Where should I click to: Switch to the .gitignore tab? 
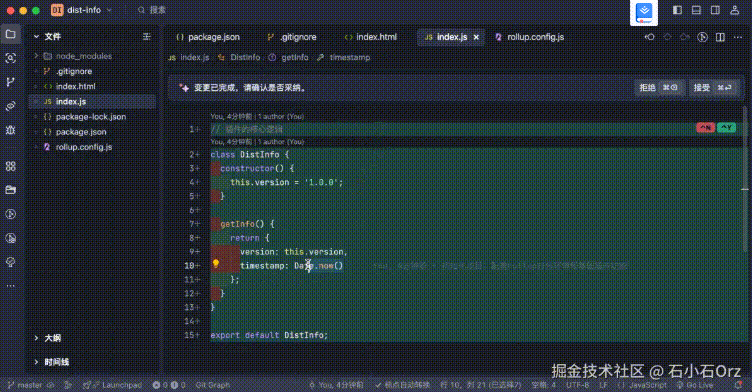pyautogui.click(x=292, y=37)
